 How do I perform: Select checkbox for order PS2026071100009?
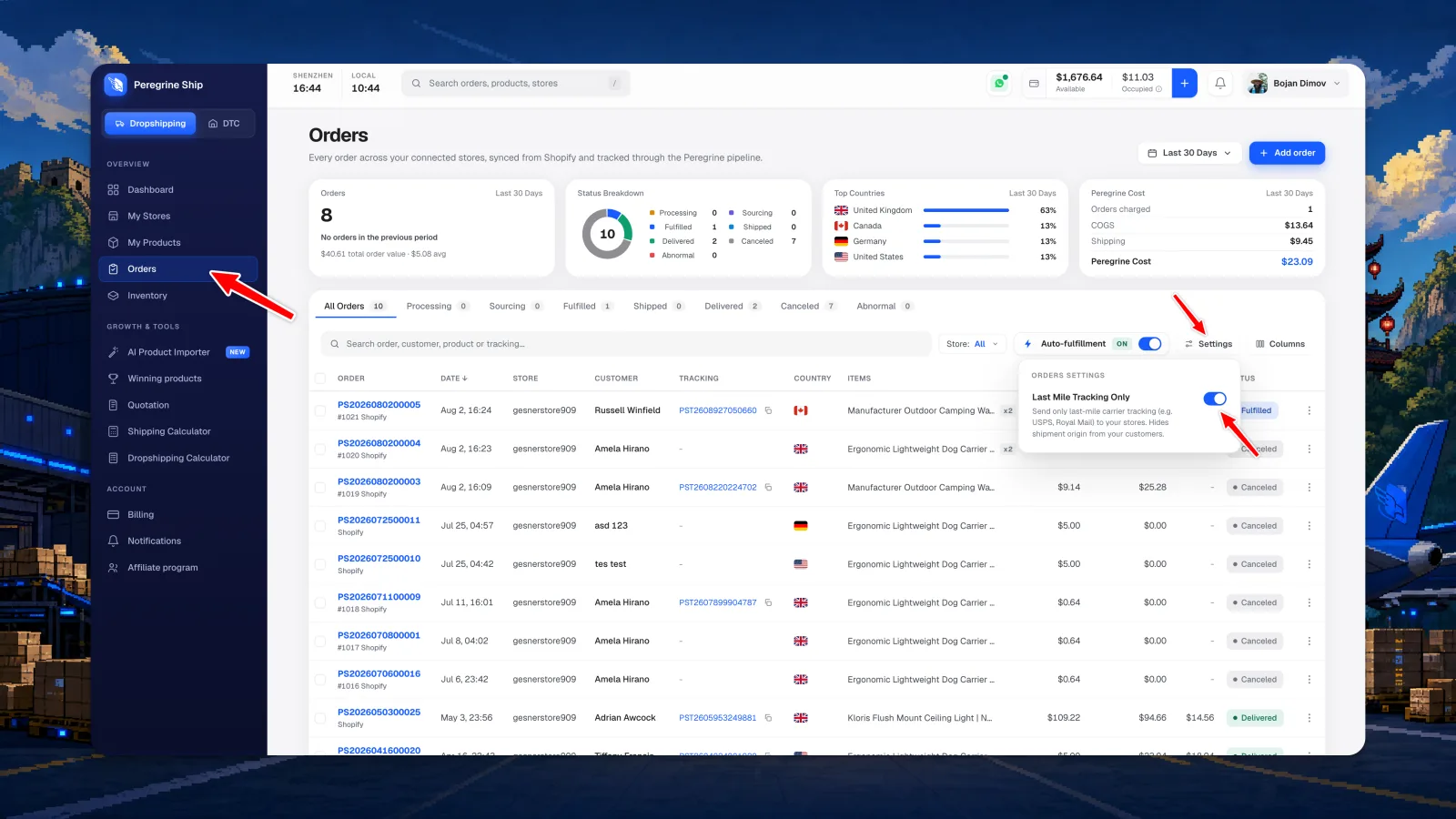[x=320, y=602]
